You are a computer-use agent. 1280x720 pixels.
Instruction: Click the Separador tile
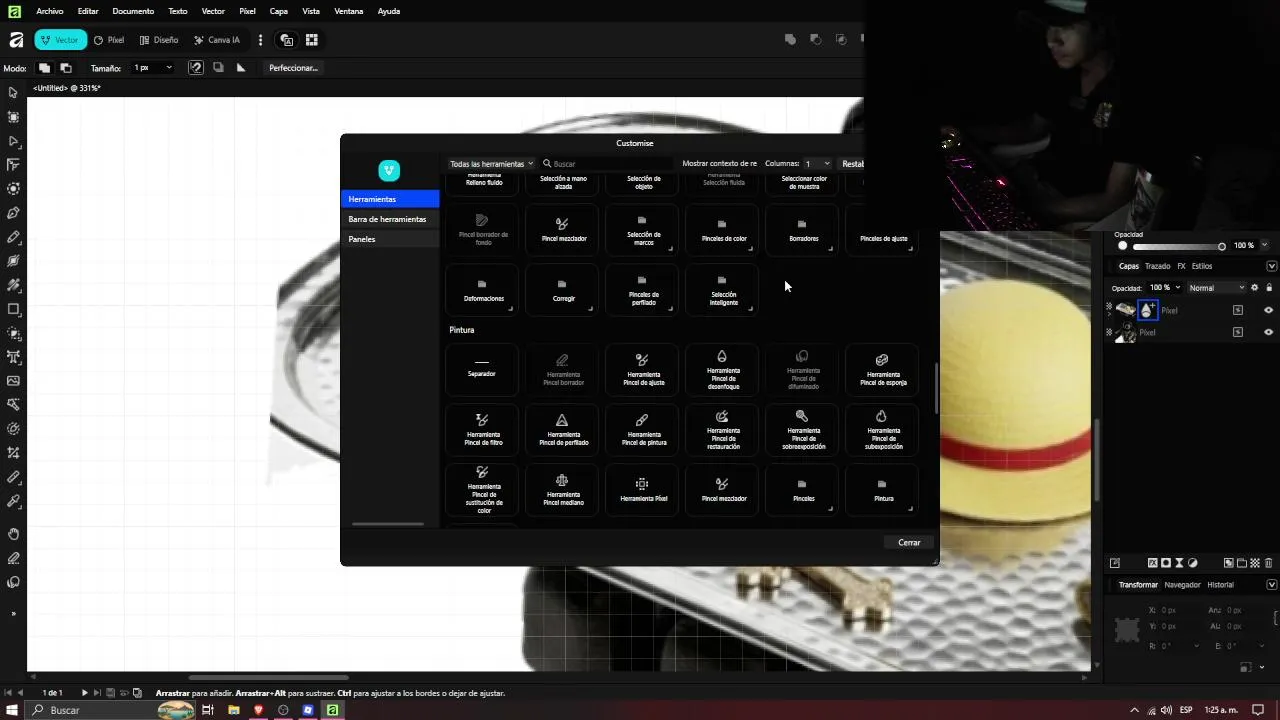(483, 369)
